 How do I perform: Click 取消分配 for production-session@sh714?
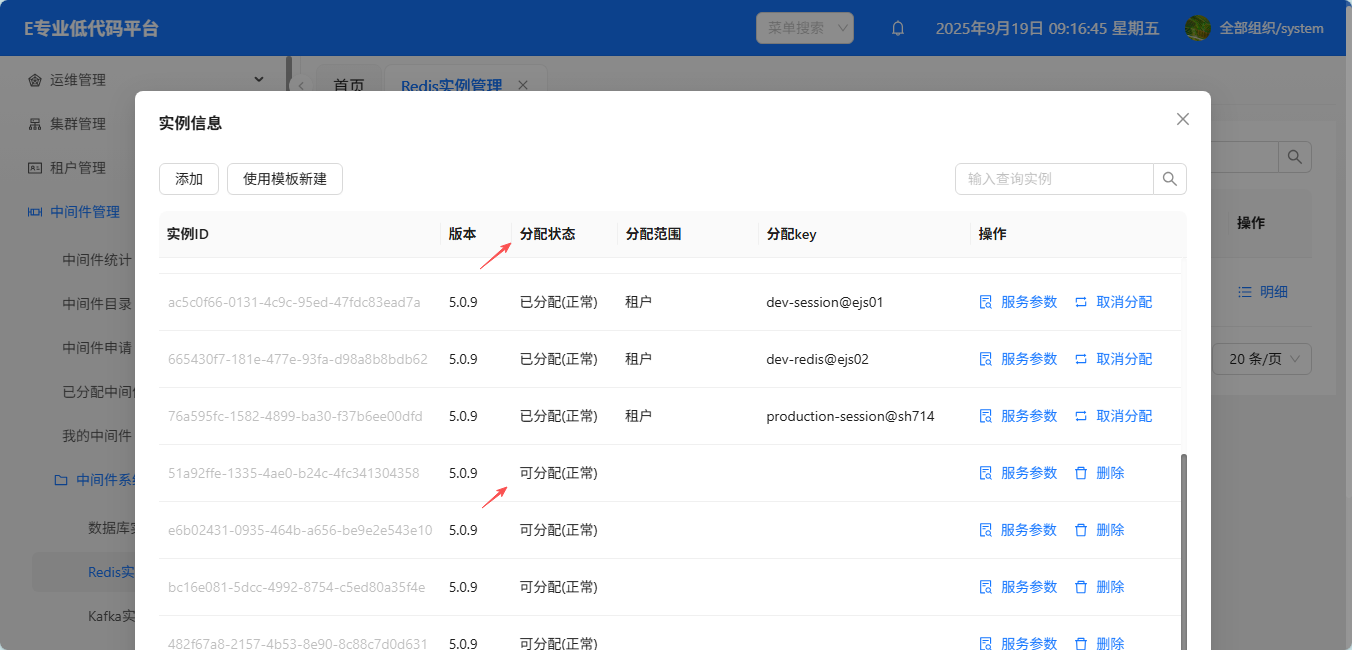tap(1123, 416)
